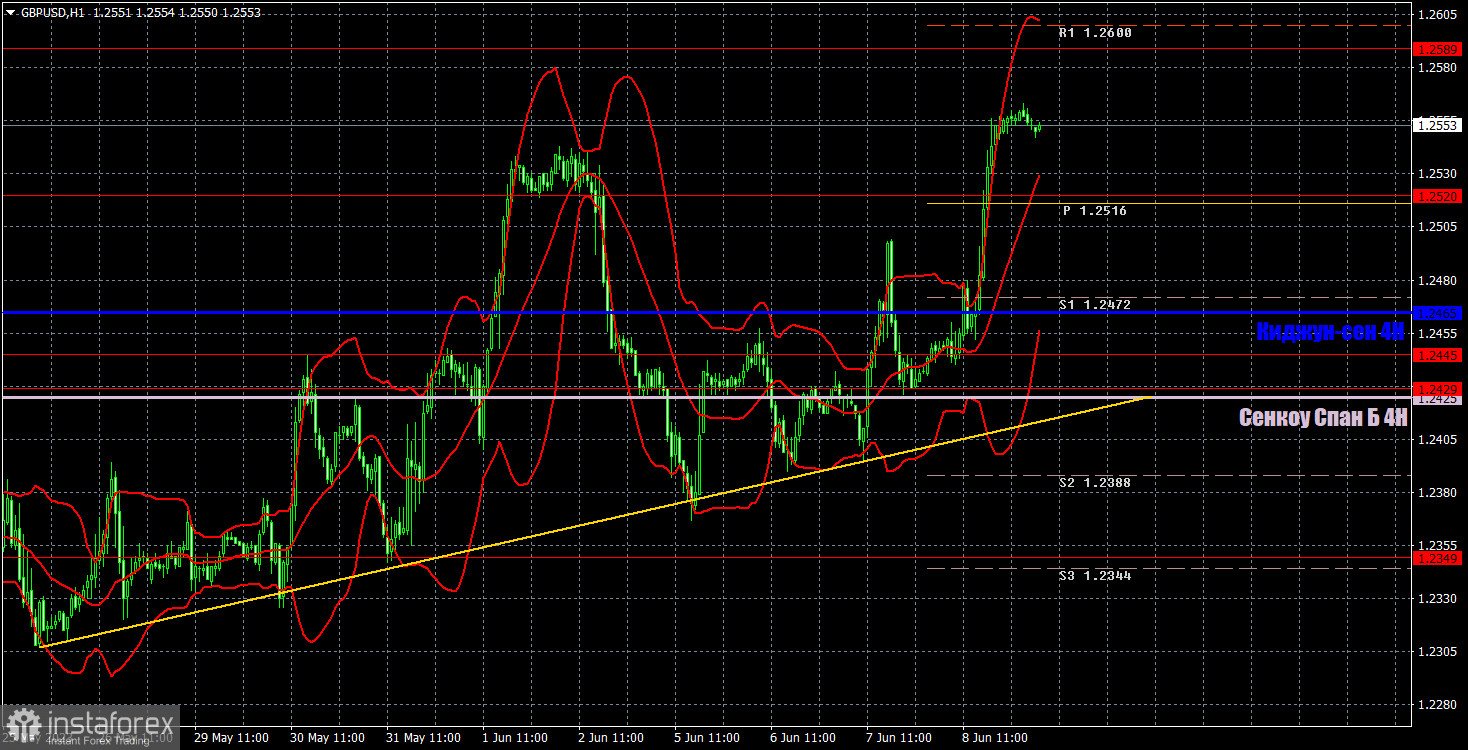This screenshot has height=750, width=1468.
Task: Click the 1.2480 price scale value
Action: (1439, 280)
